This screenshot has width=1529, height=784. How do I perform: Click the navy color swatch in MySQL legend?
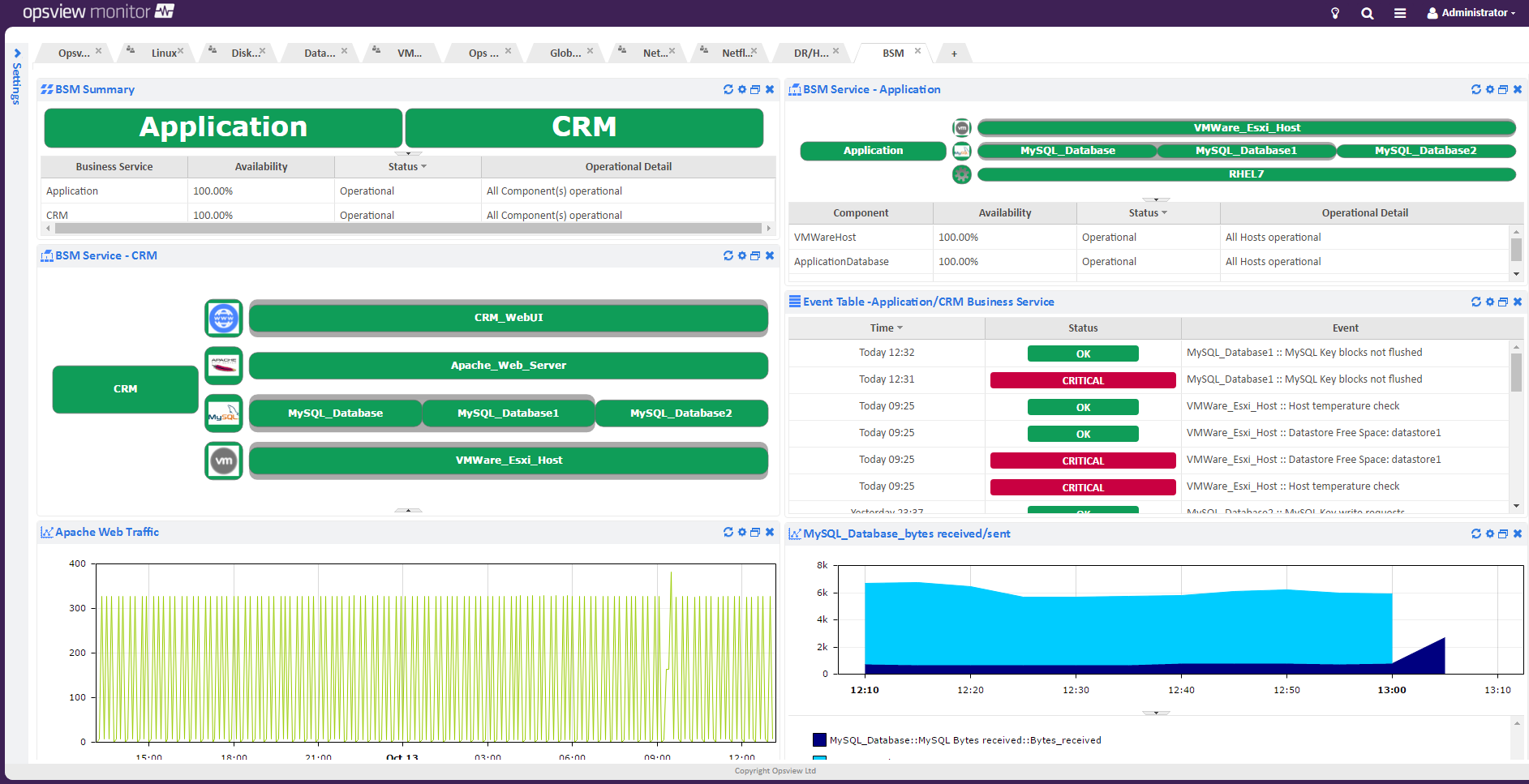(818, 739)
